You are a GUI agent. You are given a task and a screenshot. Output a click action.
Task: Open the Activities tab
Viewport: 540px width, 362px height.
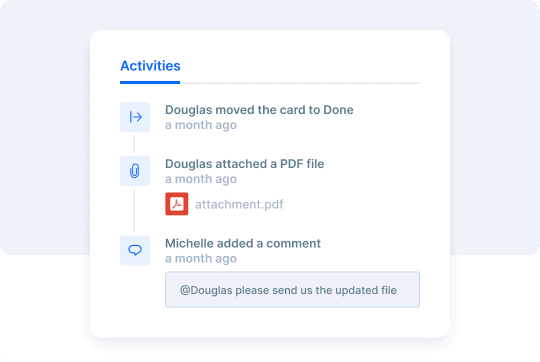coord(150,66)
